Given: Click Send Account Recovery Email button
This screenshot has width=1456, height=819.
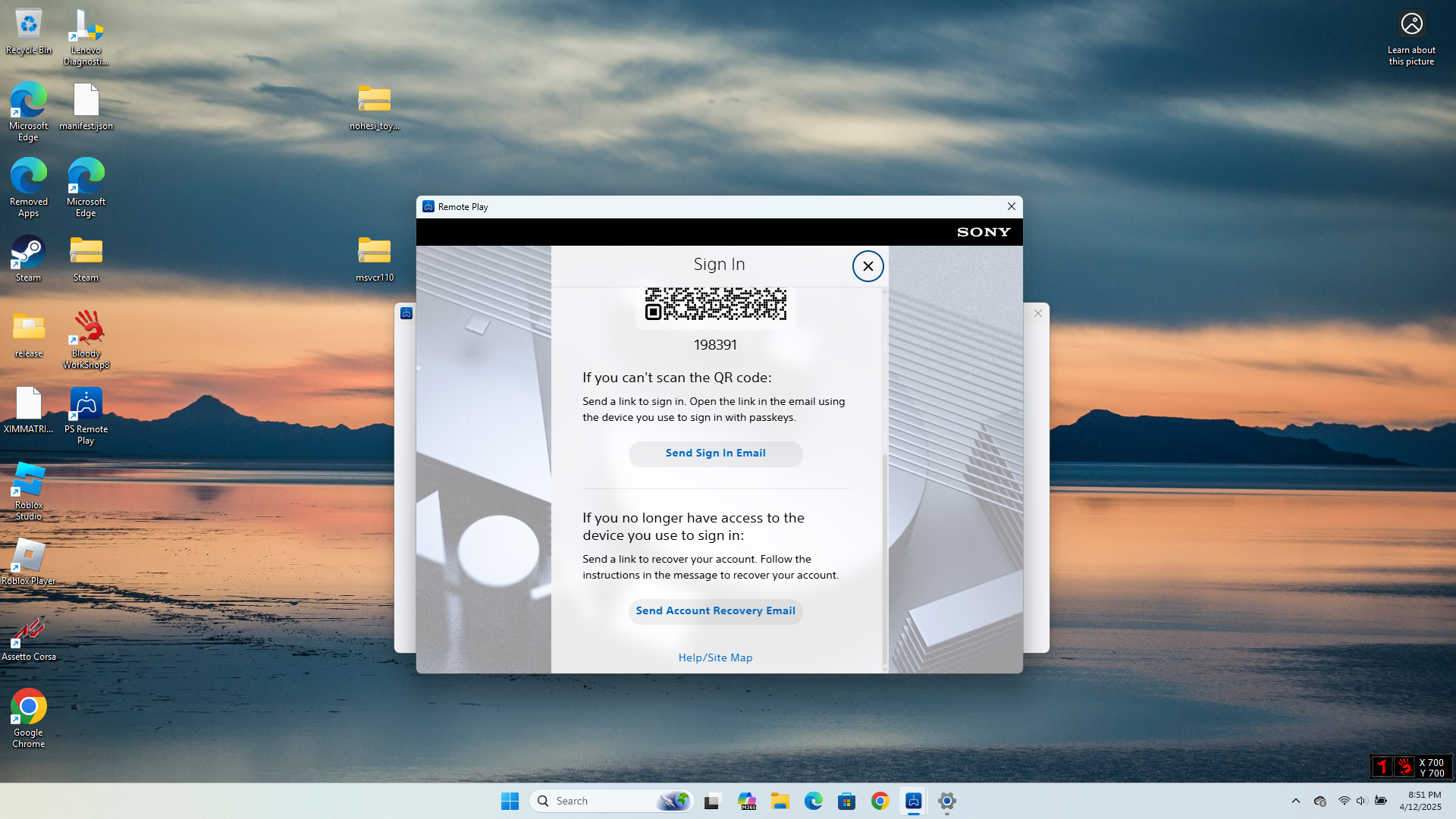Looking at the screenshot, I should (715, 611).
